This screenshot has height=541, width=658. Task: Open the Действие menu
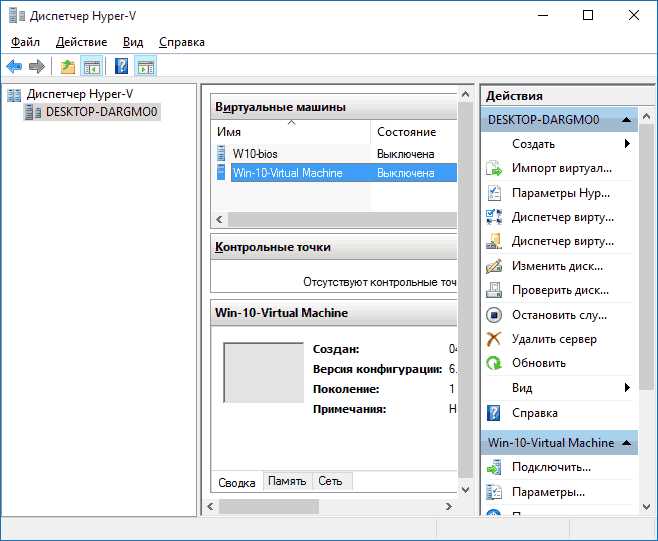pos(81,42)
